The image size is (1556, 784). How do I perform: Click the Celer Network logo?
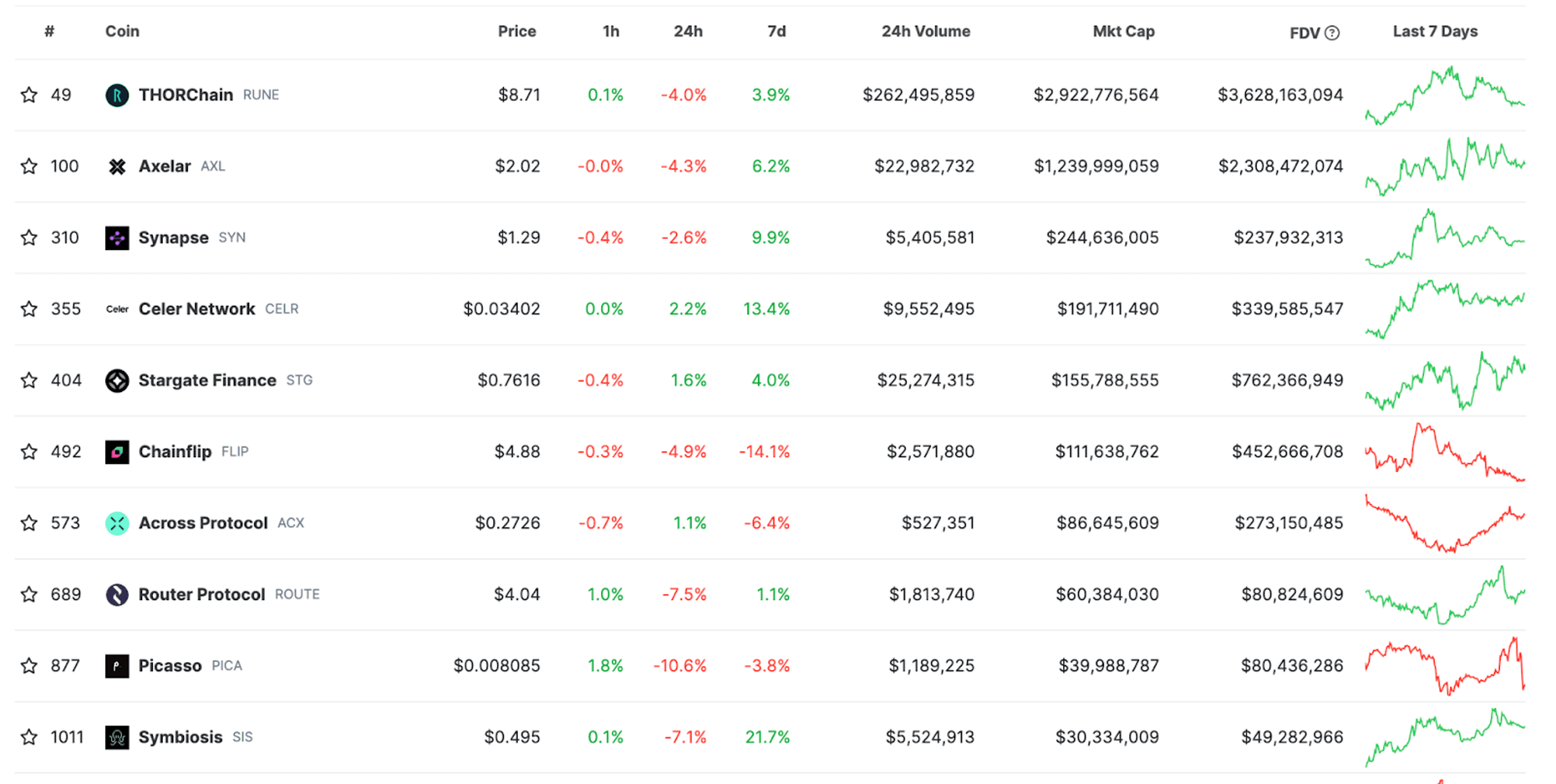point(117,309)
